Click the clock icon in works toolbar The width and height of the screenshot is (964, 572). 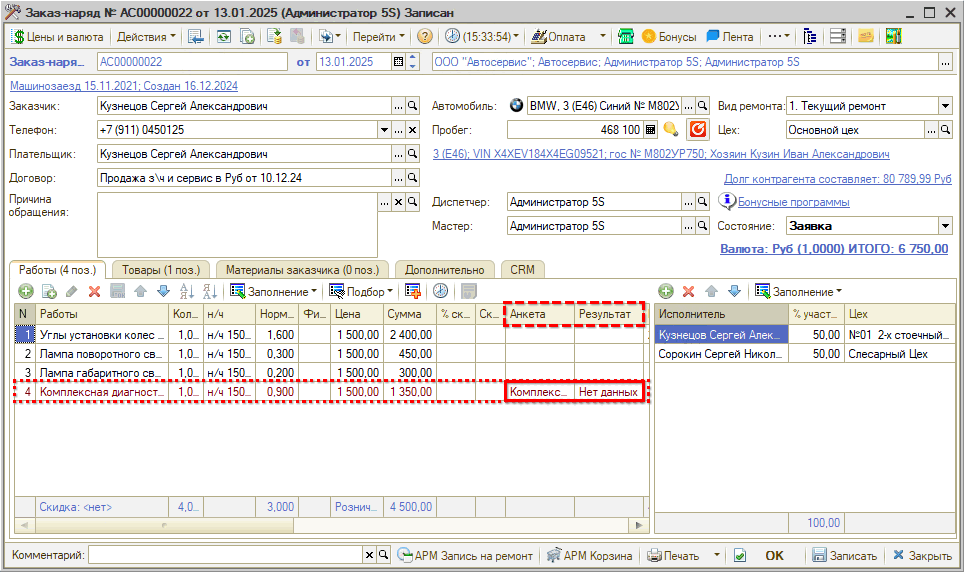[x=440, y=291]
